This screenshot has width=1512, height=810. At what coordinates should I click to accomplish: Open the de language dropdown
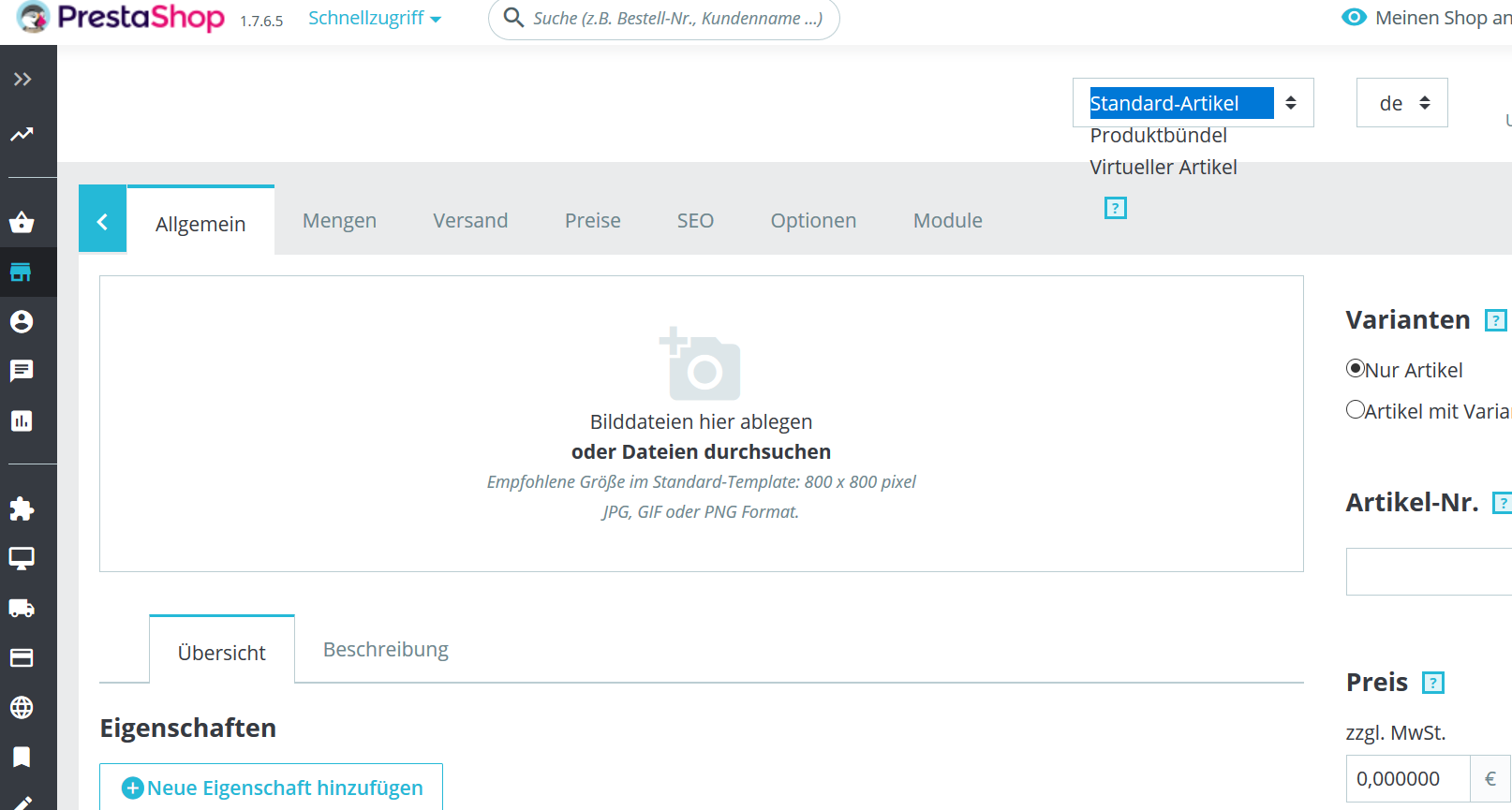[1401, 102]
